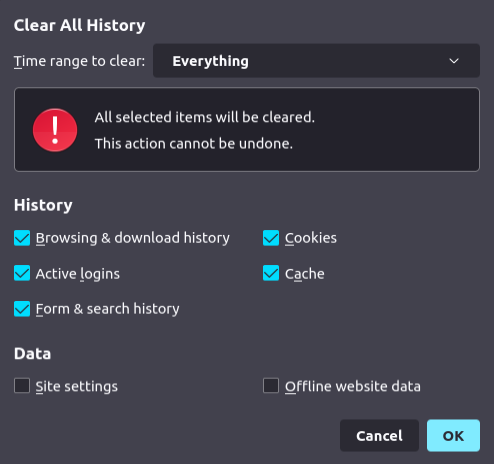The height and width of the screenshot is (464, 494).
Task: Click the 'All selected items will be cleared' message
Action: pos(205,117)
